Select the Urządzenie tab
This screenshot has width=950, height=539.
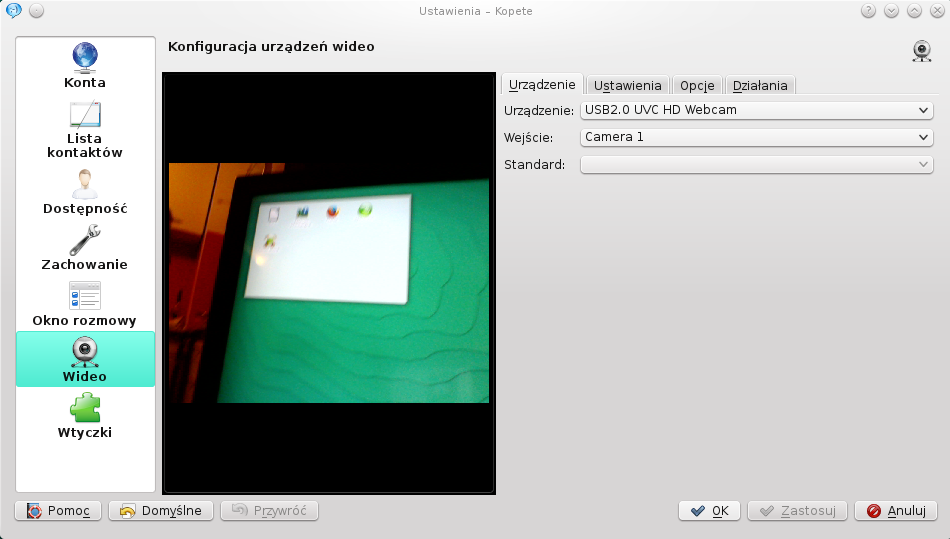point(541,85)
